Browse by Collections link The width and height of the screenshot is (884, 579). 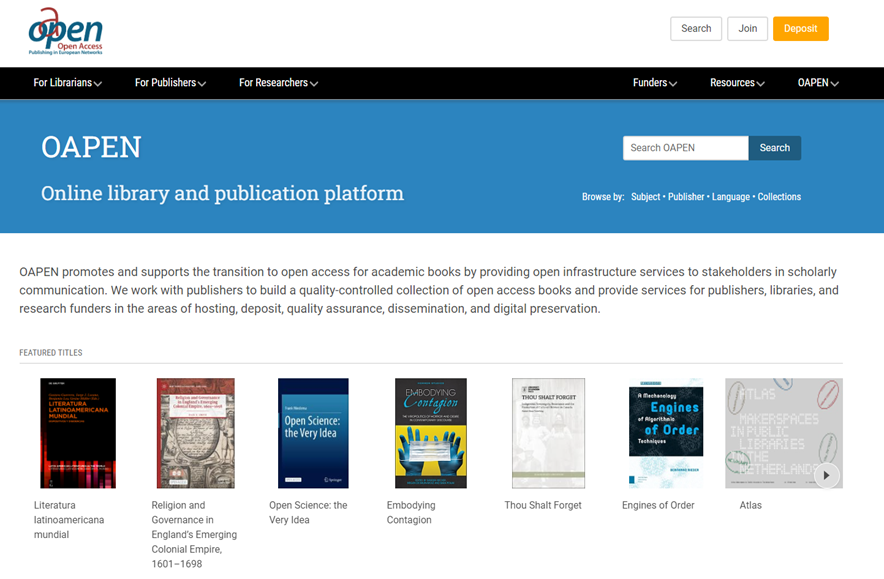point(779,197)
